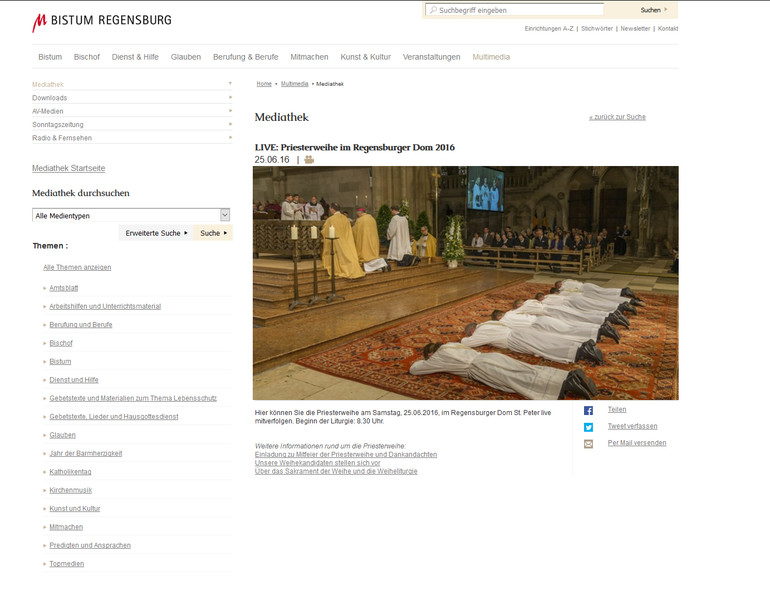
Task: Click the Facebook share icon
Action: (589, 410)
